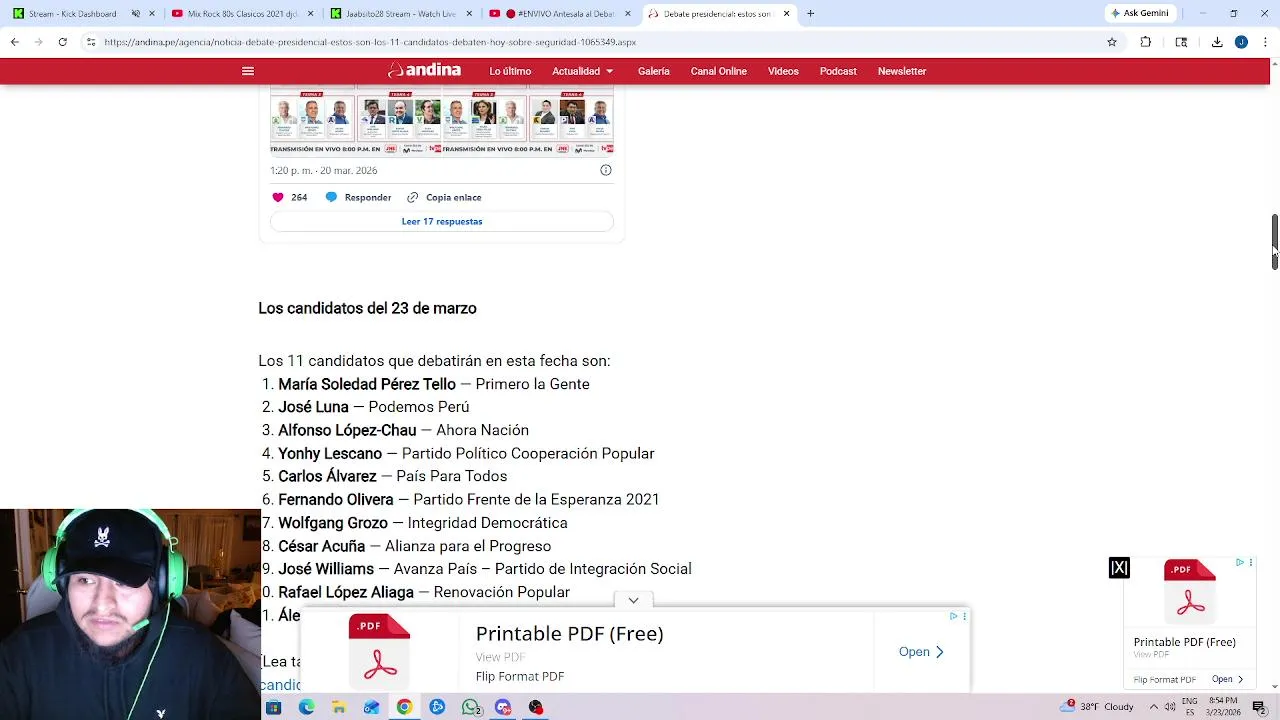Click 'Alfonso López-Chau' list entry
Screen dimensions: 1280x720
tap(403, 430)
